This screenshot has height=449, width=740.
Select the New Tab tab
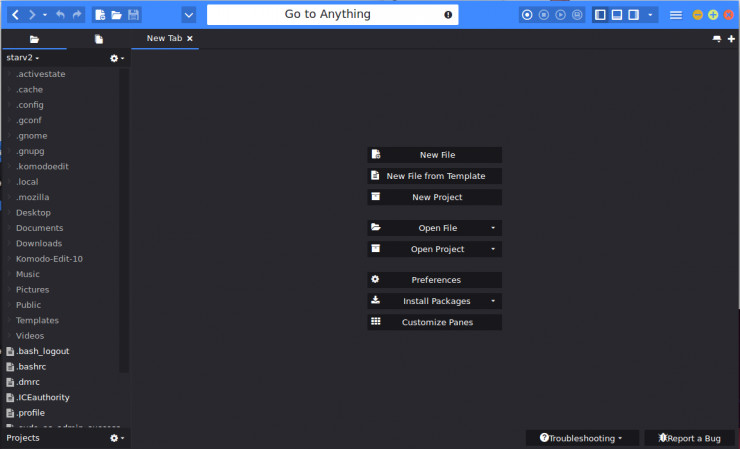(164, 39)
